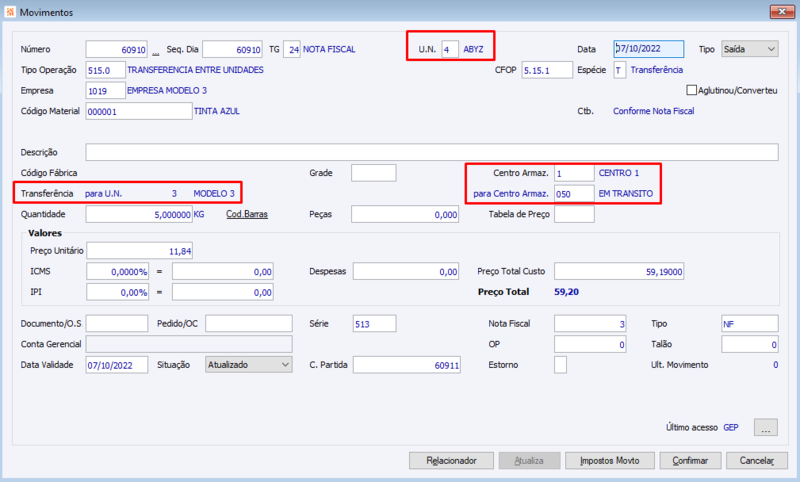The height and width of the screenshot is (482, 800).
Task: Select the para Centro Armaz. field 050
Action: pyautogui.click(x=574, y=194)
